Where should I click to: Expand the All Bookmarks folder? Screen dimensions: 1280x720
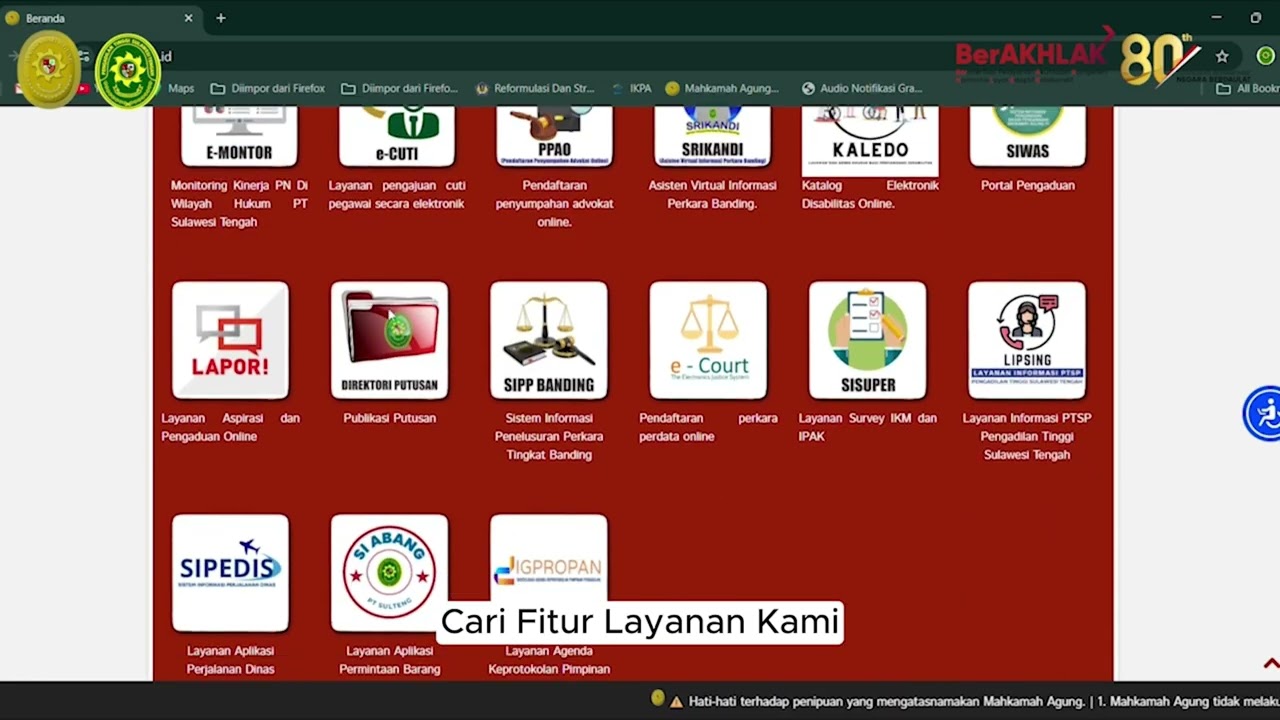(x=1247, y=88)
